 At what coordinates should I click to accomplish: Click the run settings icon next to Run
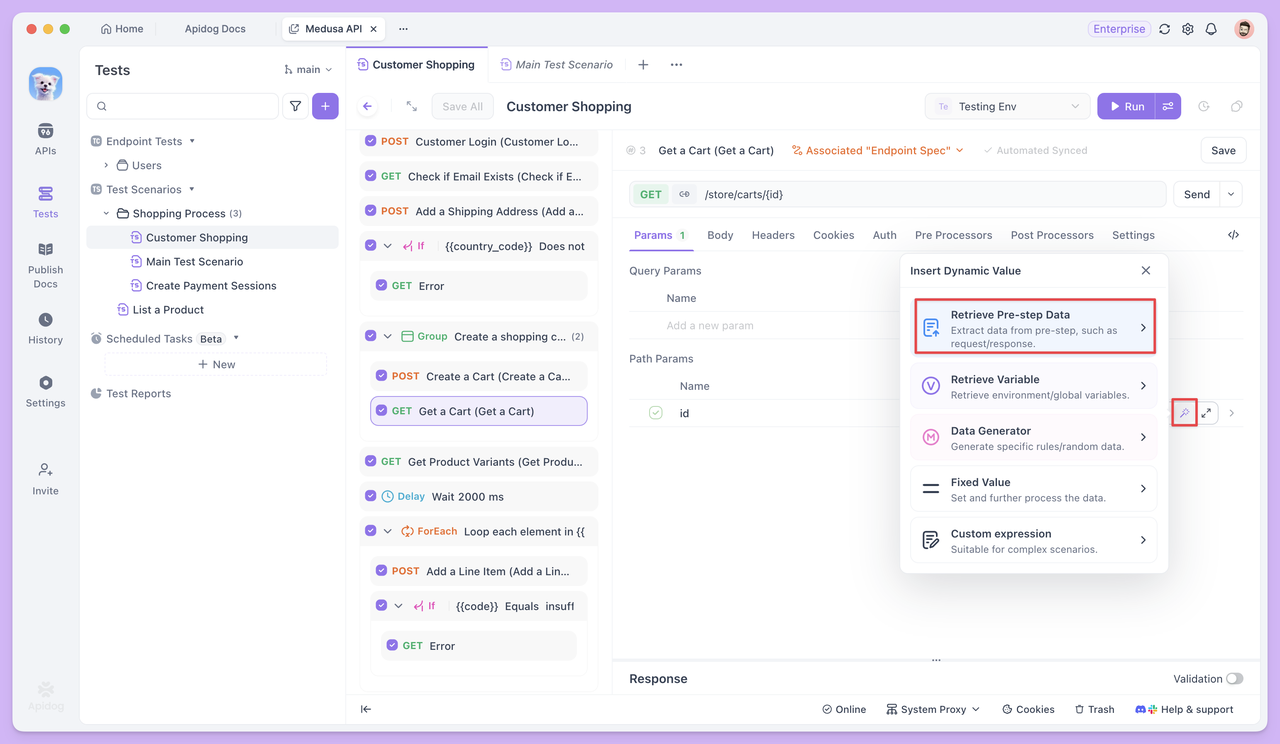1168,106
